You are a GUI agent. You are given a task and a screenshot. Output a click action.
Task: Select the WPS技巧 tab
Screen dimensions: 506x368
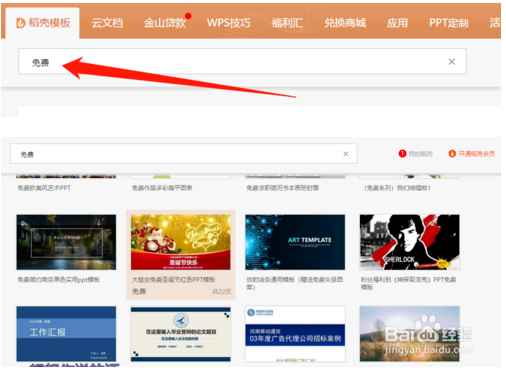228,23
